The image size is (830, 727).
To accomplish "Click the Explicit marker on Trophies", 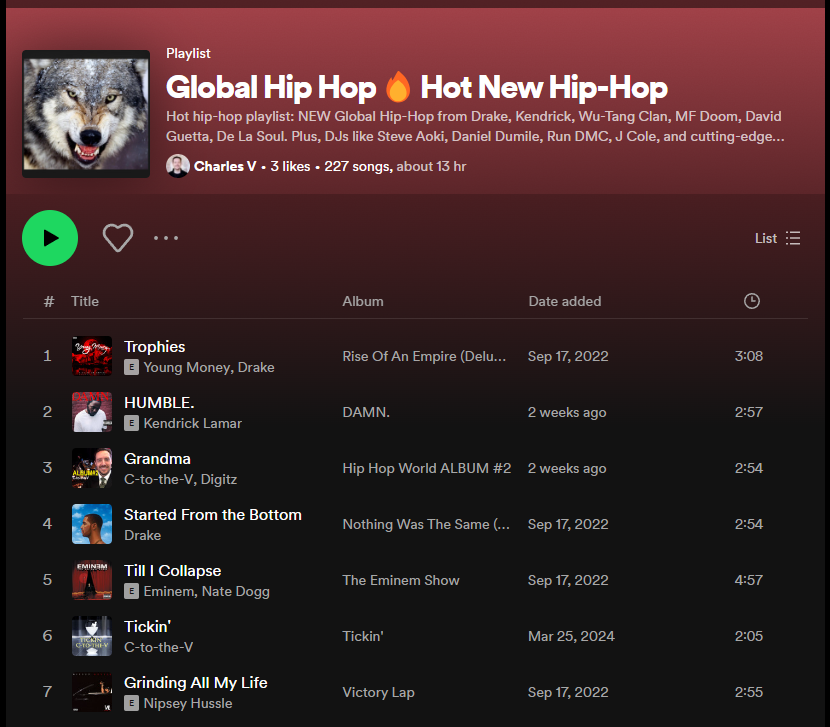I will (x=130, y=368).
